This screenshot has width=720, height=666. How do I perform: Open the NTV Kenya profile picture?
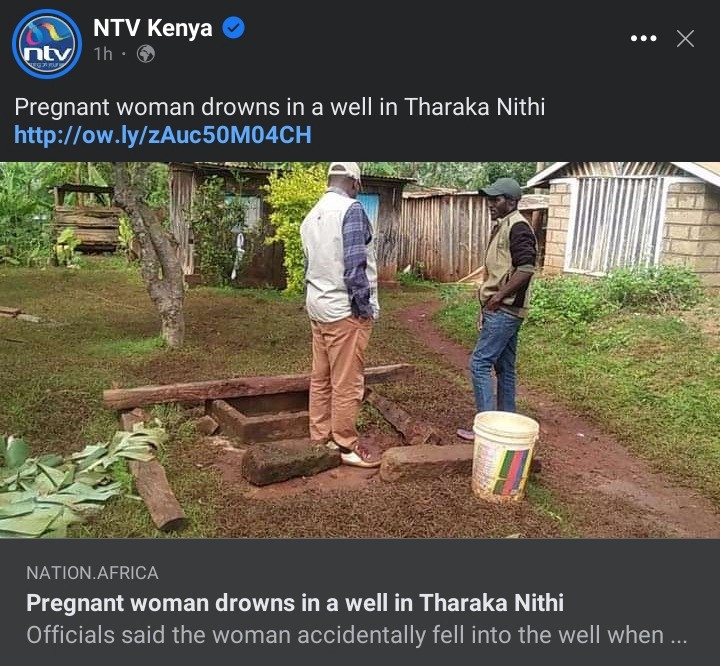[47, 44]
